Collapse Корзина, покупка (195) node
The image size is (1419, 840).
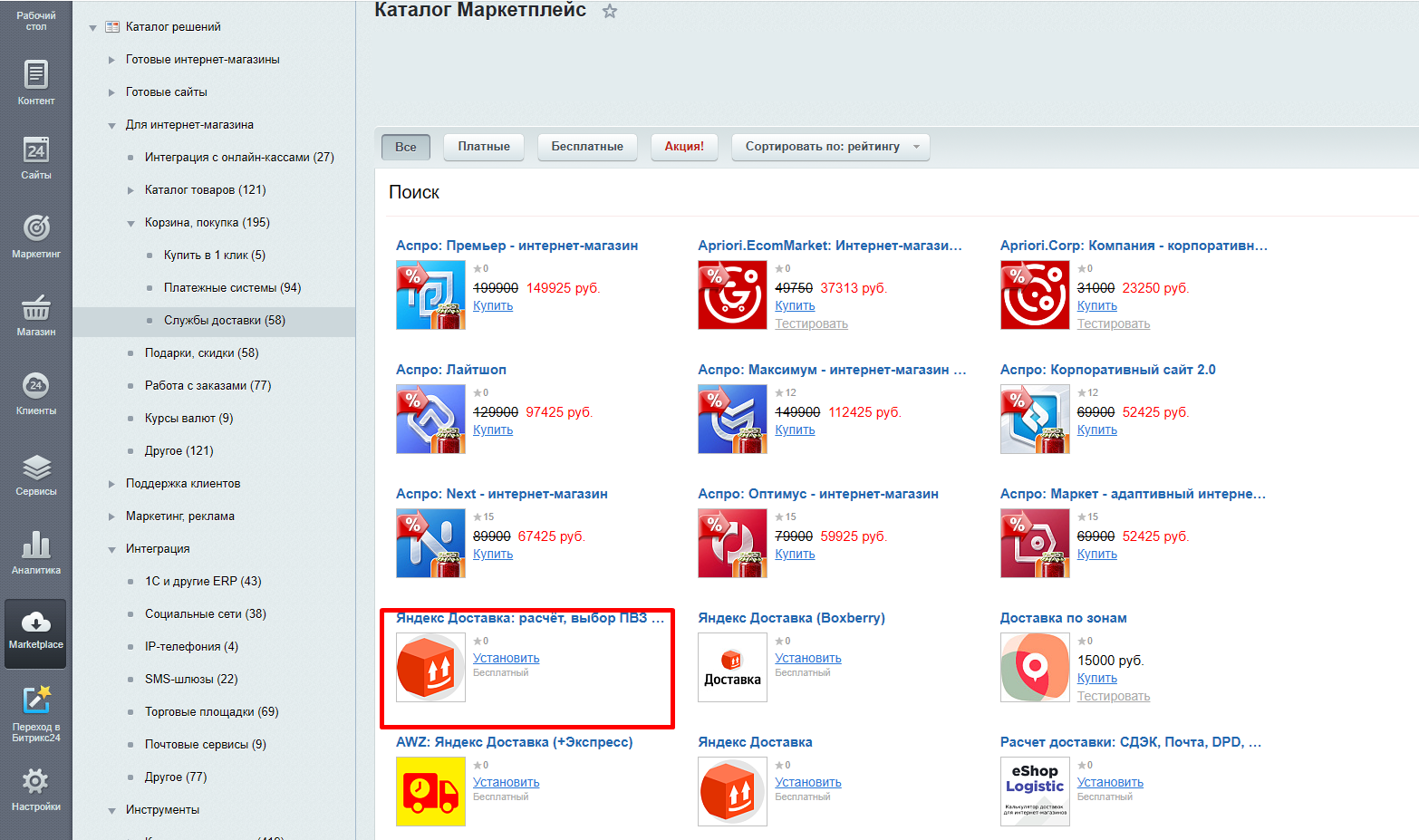(x=130, y=224)
